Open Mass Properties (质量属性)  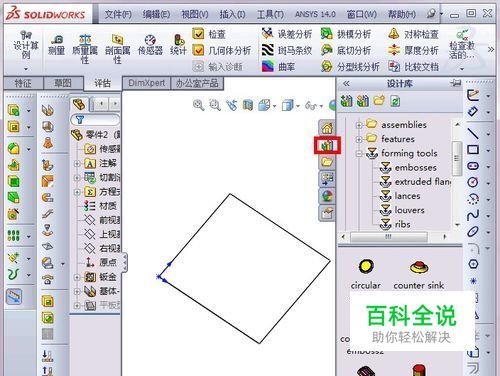85,49
